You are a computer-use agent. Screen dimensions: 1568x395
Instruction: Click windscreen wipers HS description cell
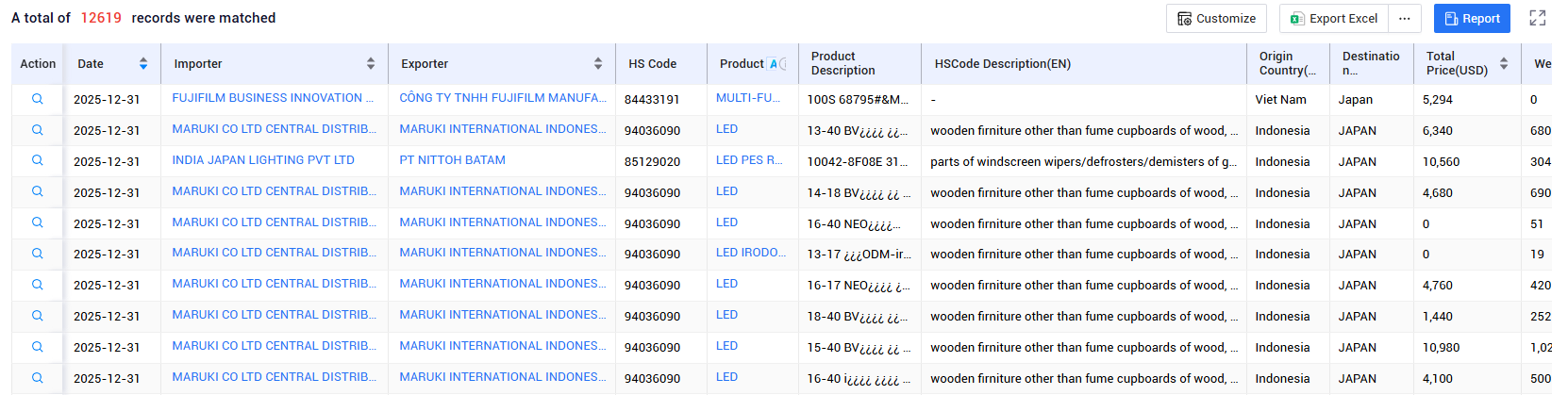click(x=1083, y=162)
